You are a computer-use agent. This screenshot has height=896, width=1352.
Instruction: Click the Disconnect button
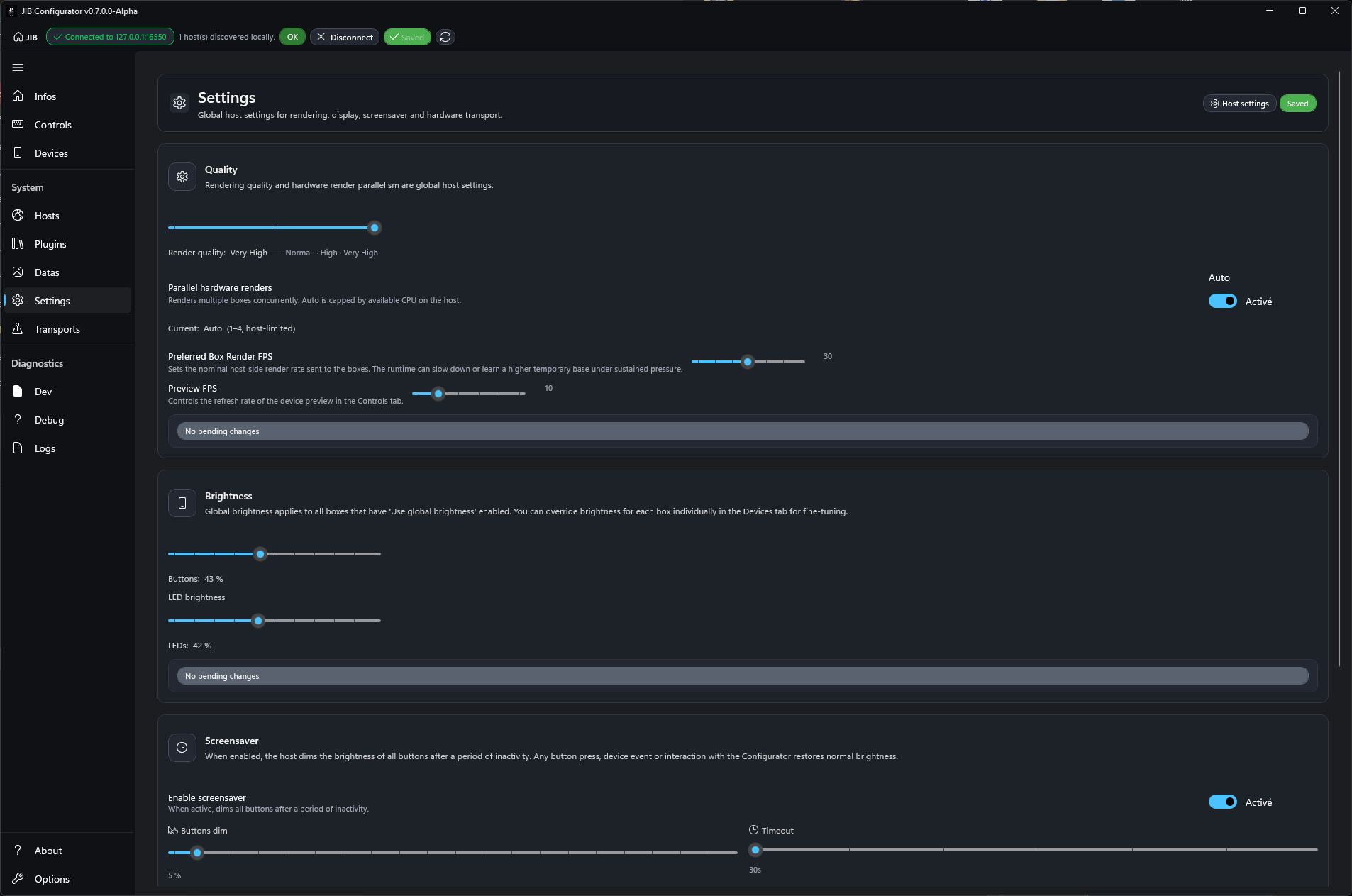[345, 37]
